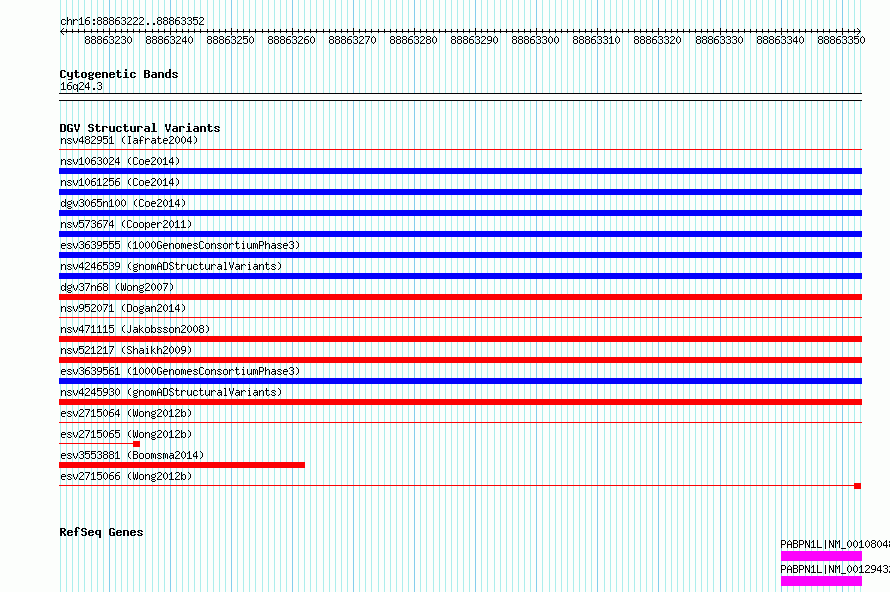Screen dimensions: 890x592
Task: Click ruler position 88863240
Action: click(169, 40)
